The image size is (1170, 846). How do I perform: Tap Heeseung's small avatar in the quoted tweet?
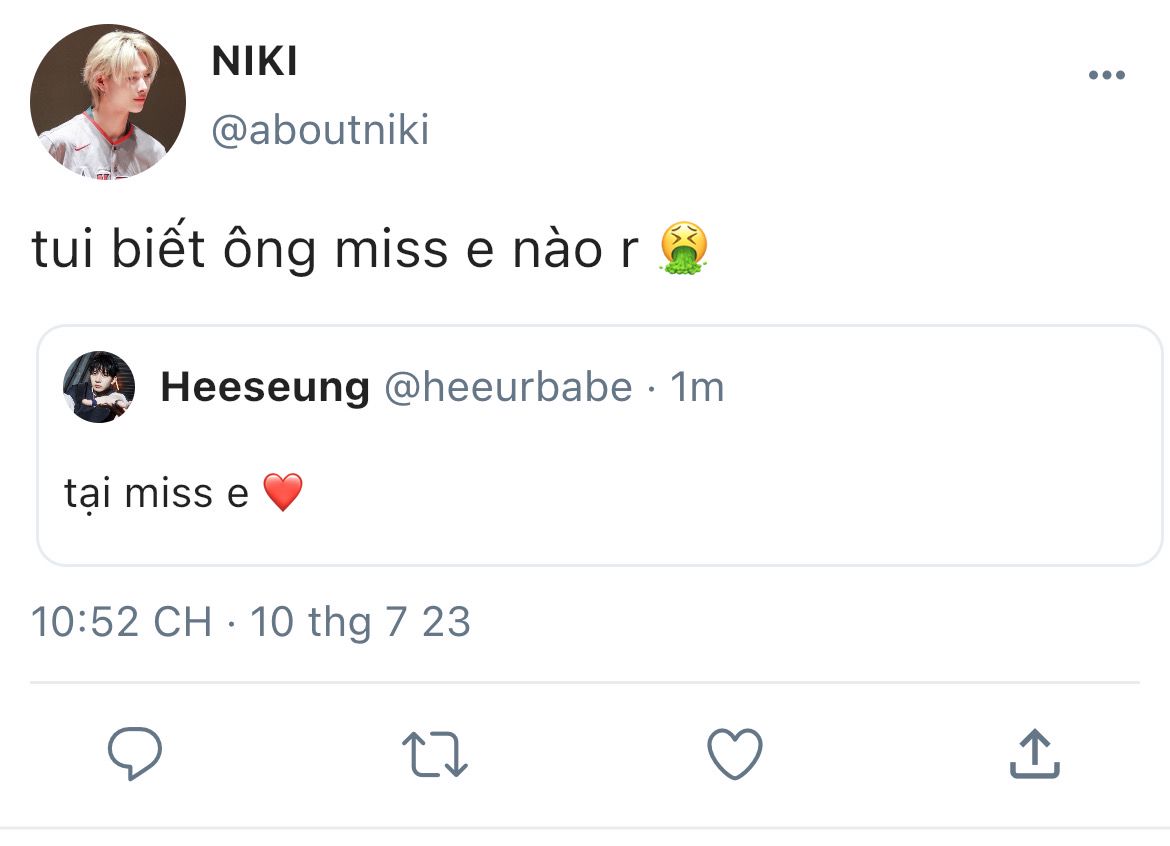click(x=99, y=387)
